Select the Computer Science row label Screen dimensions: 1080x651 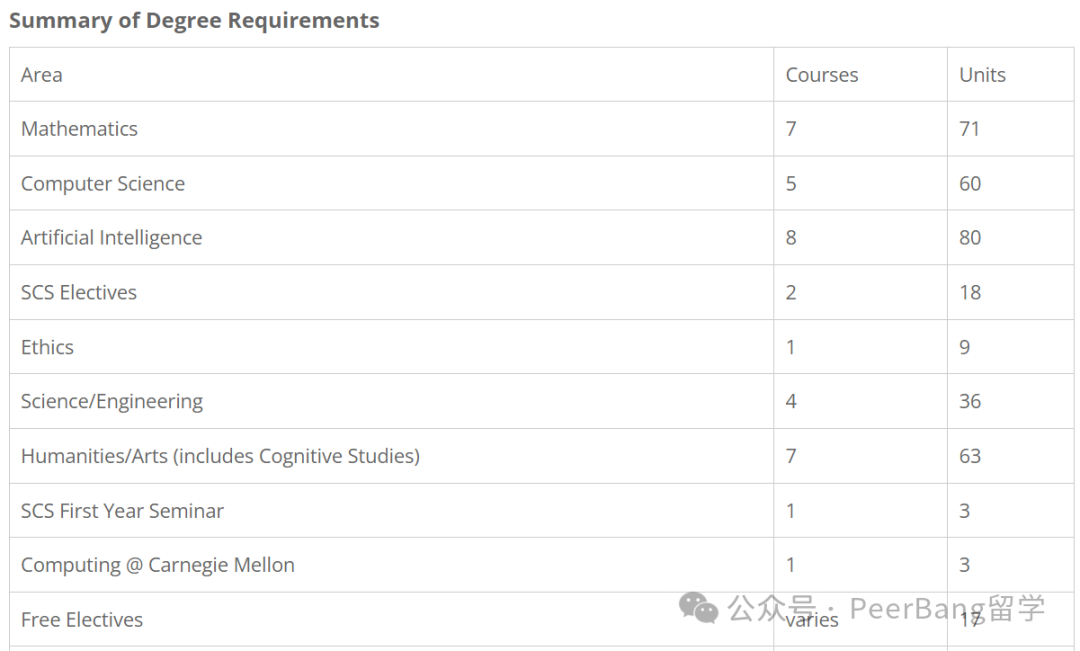coord(103,183)
